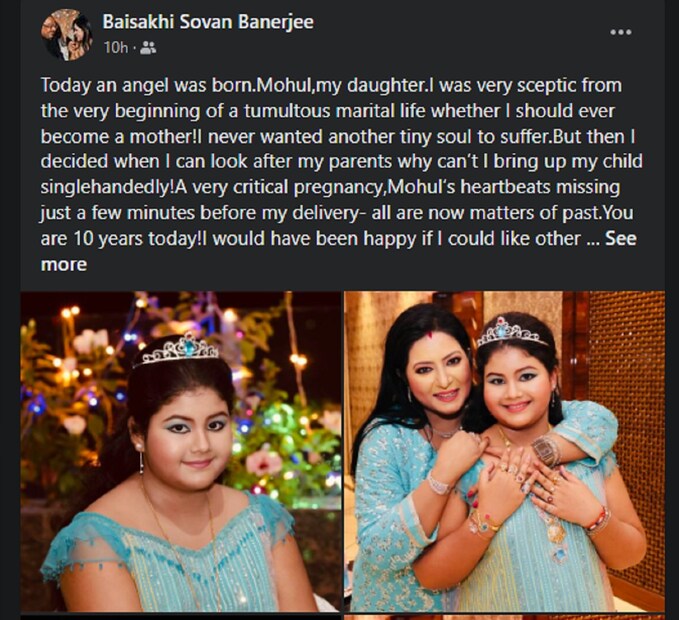
Task: Open Baisakhi Sovan Banerjee's profile picture
Action: coord(67,35)
